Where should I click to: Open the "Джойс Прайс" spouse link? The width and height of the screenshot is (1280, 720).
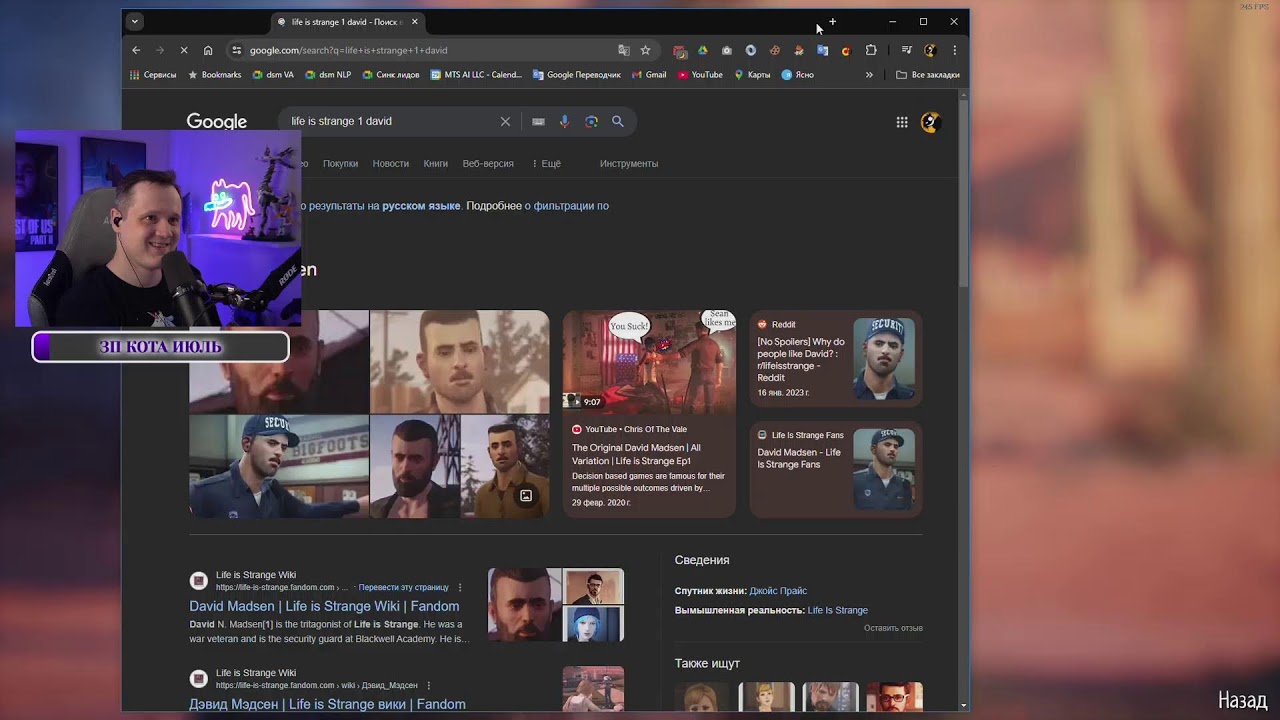pos(778,591)
